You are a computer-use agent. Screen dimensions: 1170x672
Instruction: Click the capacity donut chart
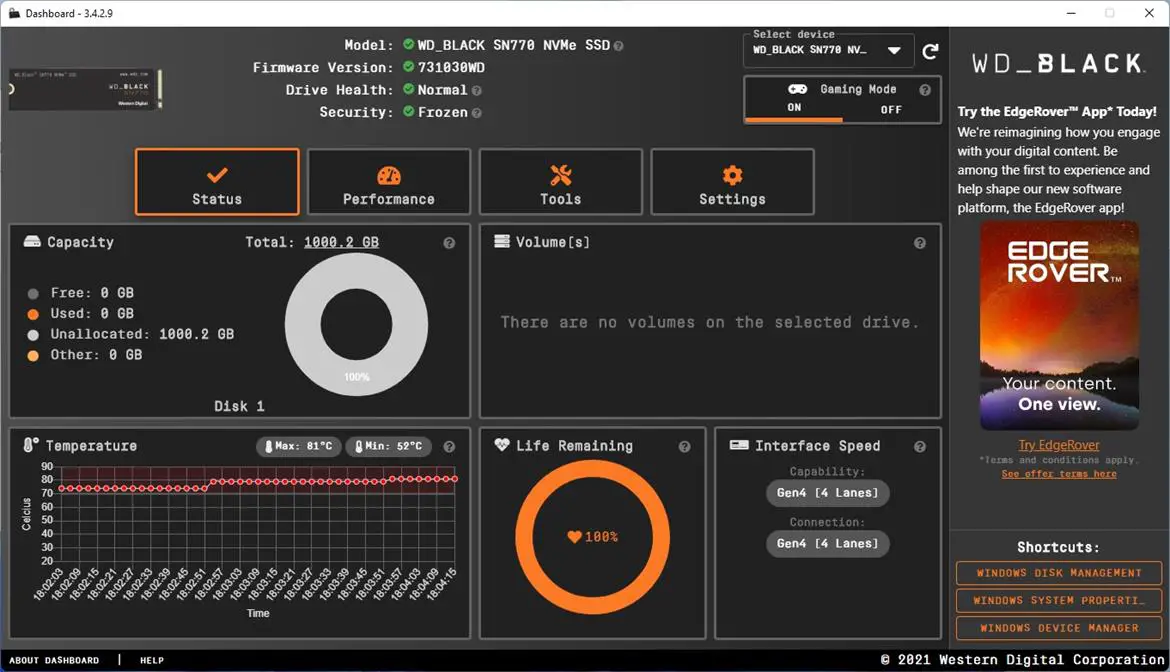pyautogui.click(x=357, y=324)
